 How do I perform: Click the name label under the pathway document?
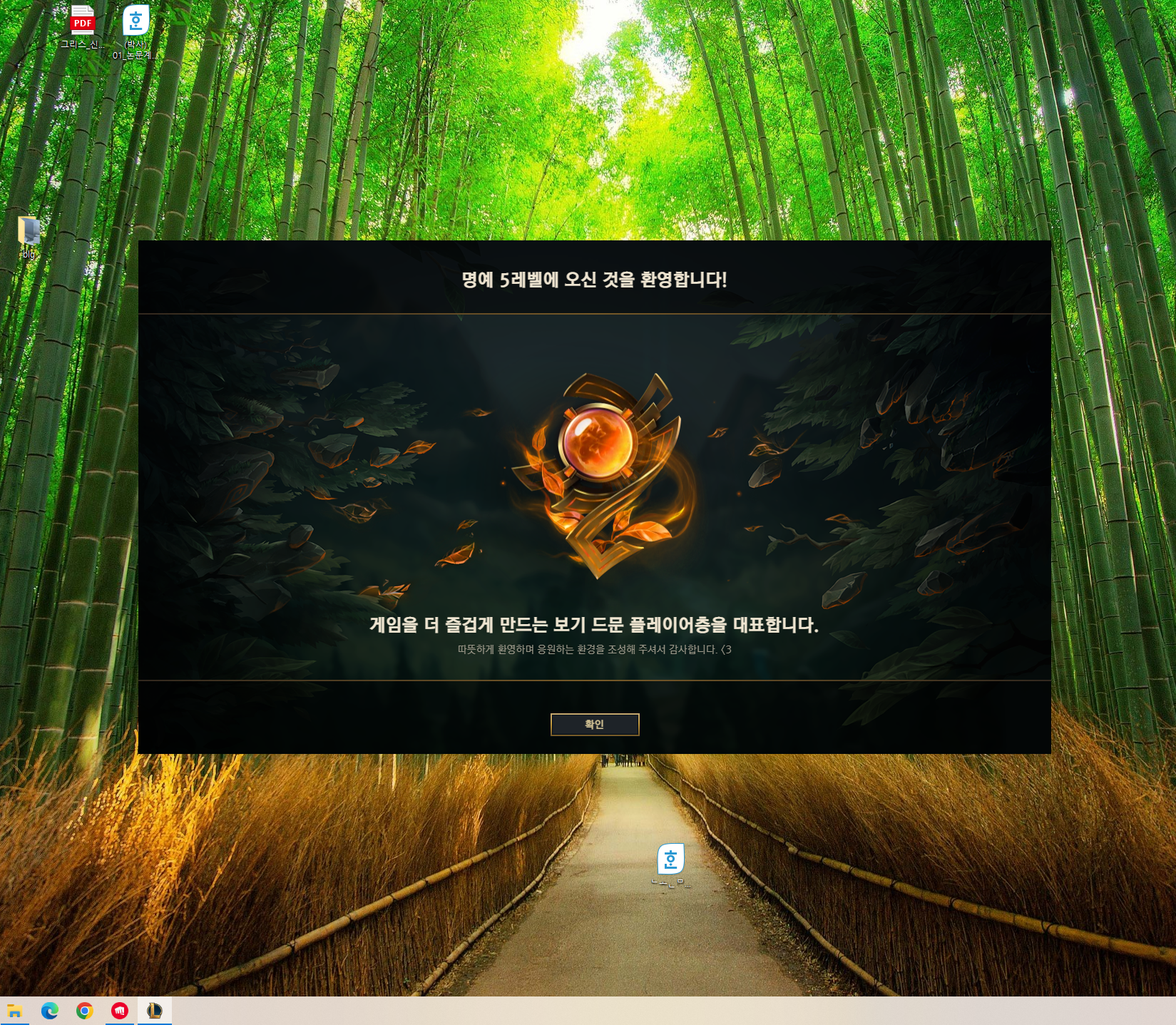tap(670, 884)
